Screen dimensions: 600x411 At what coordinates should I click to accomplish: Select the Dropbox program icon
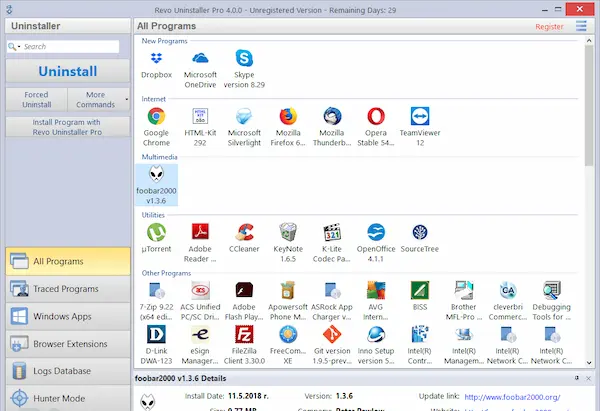(156, 59)
